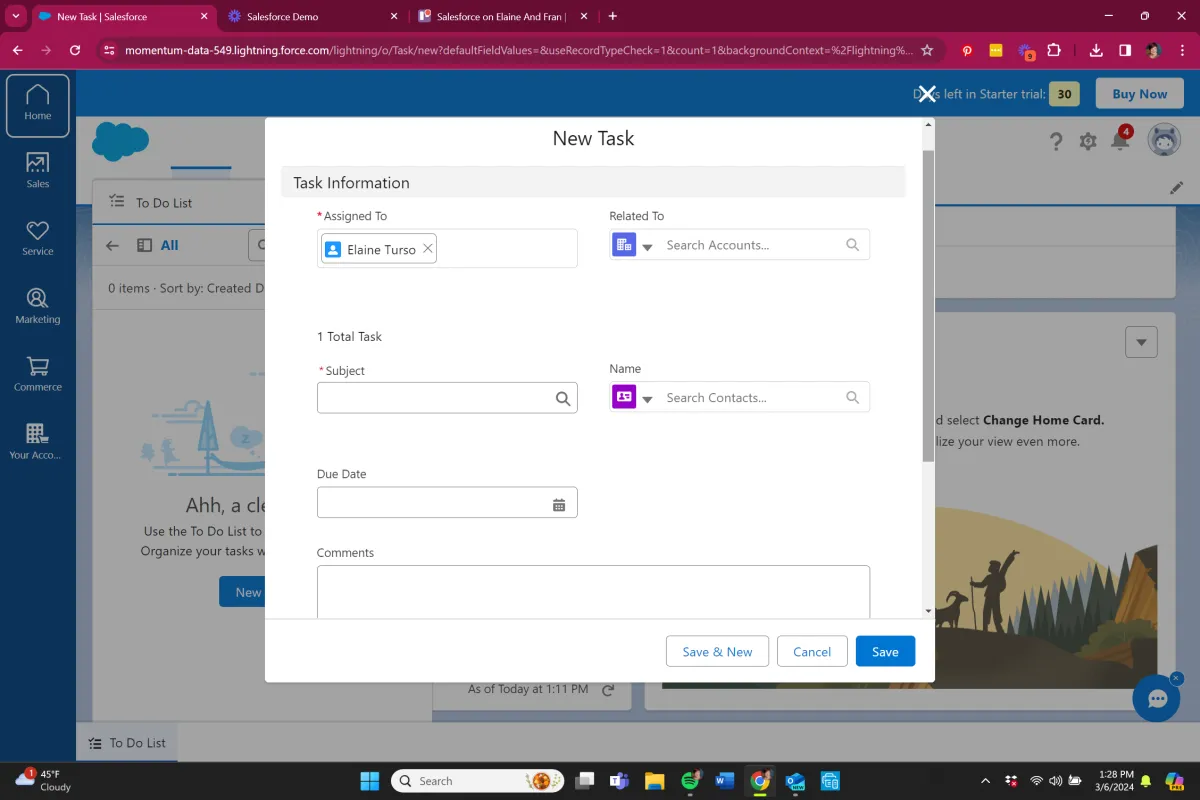Click the Save button
This screenshot has width=1200, height=800.
click(885, 651)
